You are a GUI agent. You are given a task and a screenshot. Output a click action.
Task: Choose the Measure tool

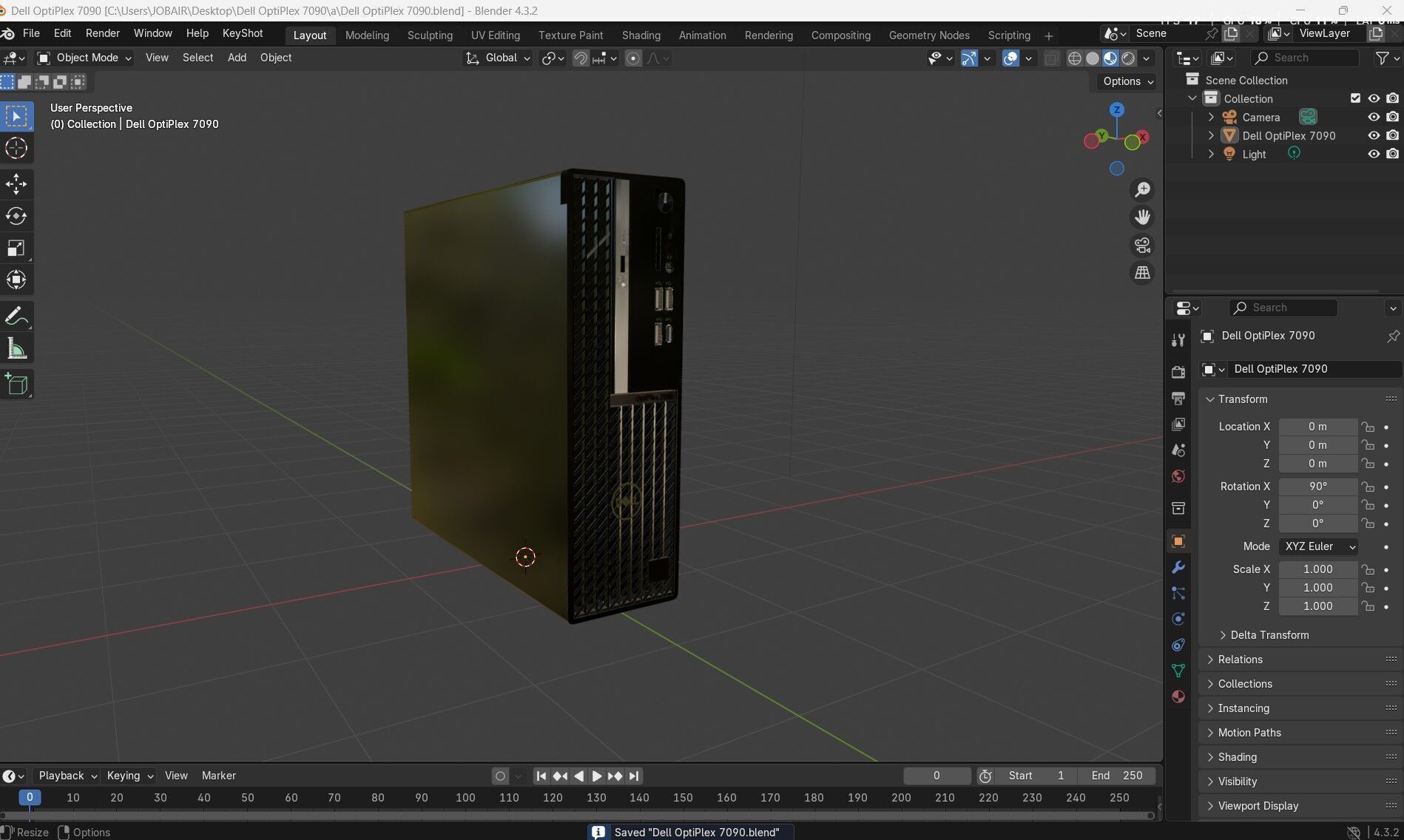click(x=16, y=348)
